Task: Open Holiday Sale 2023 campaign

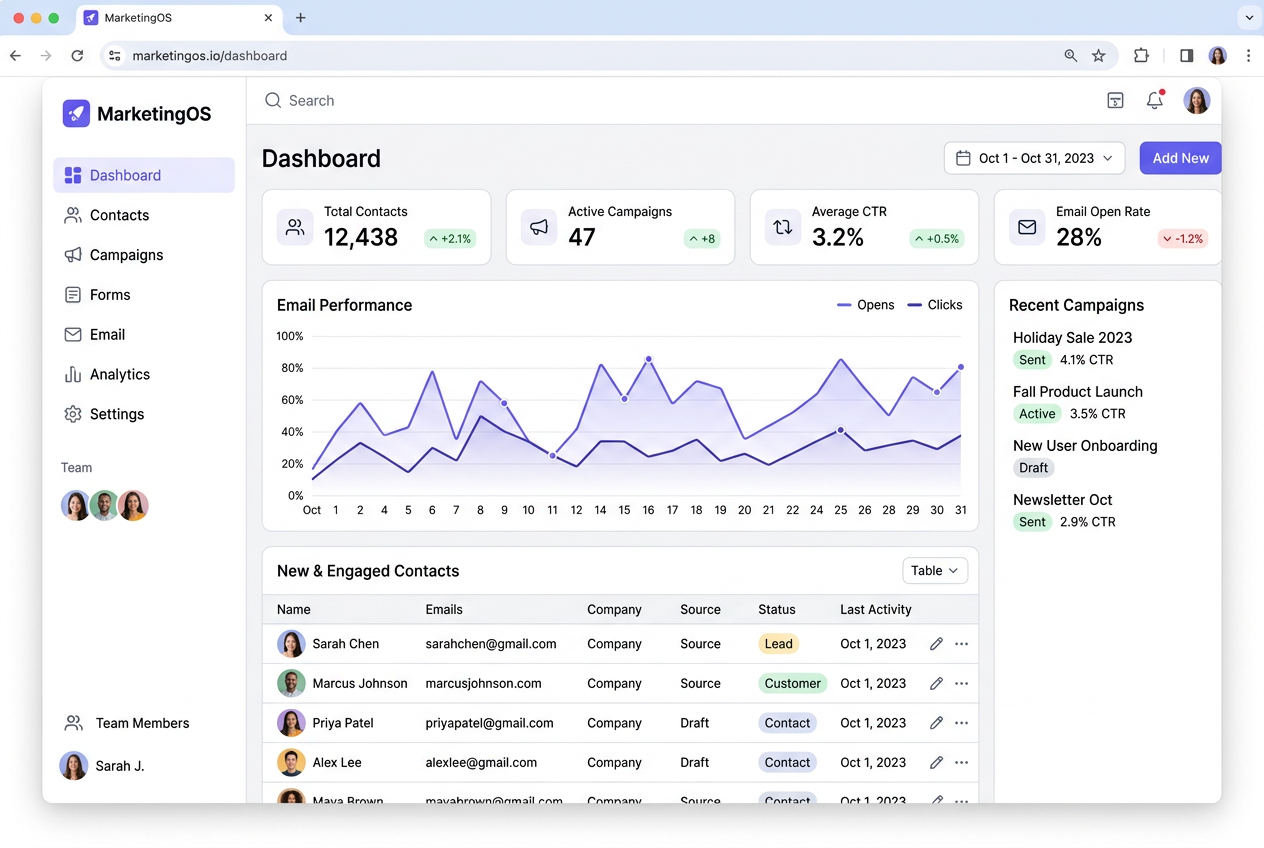Action: pyautogui.click(x=1073, y=338)
